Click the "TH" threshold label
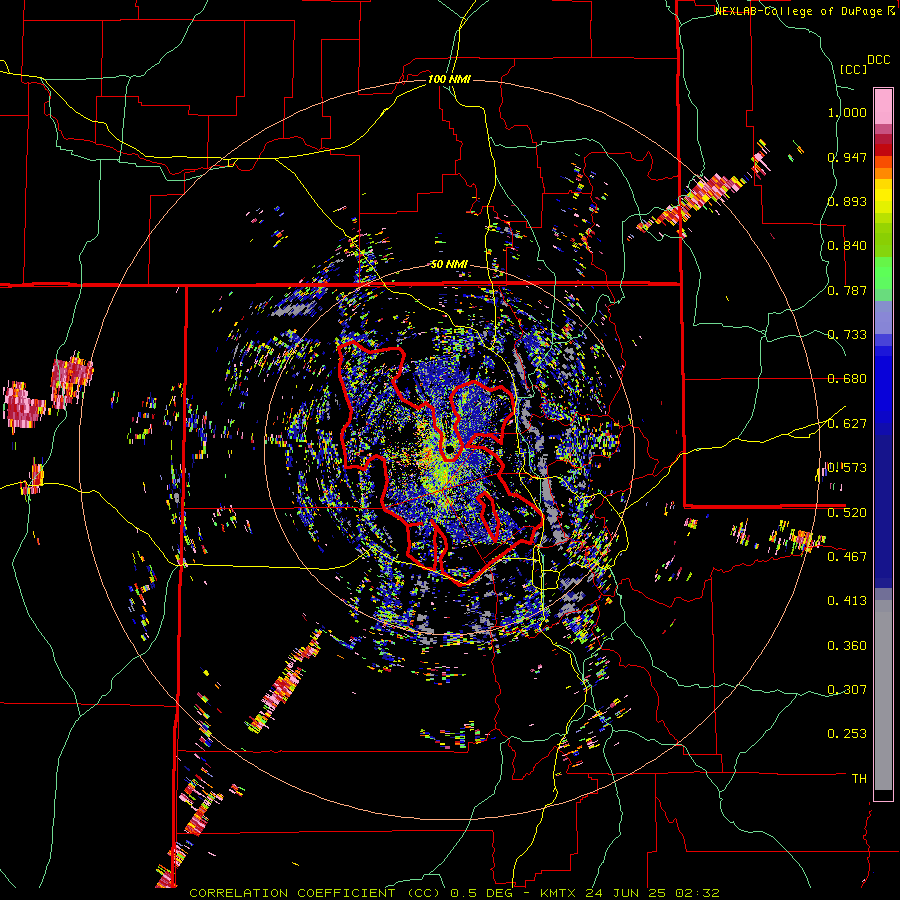This screenshot has height=900, width=900. click(x=859, y=779)
